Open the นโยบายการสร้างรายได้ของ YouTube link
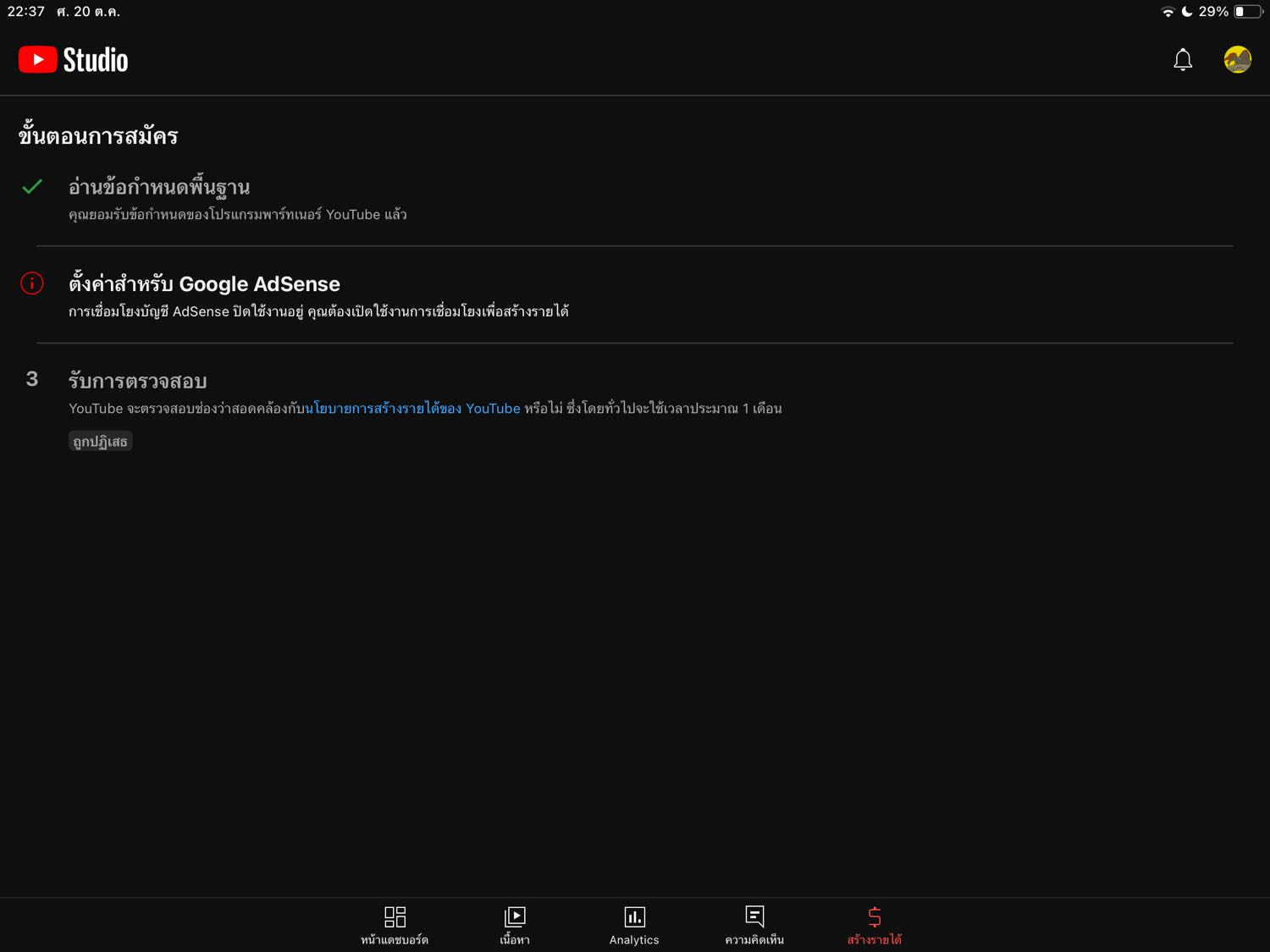Viewport: 1270px width, 952px height. (x=412, y=409)
